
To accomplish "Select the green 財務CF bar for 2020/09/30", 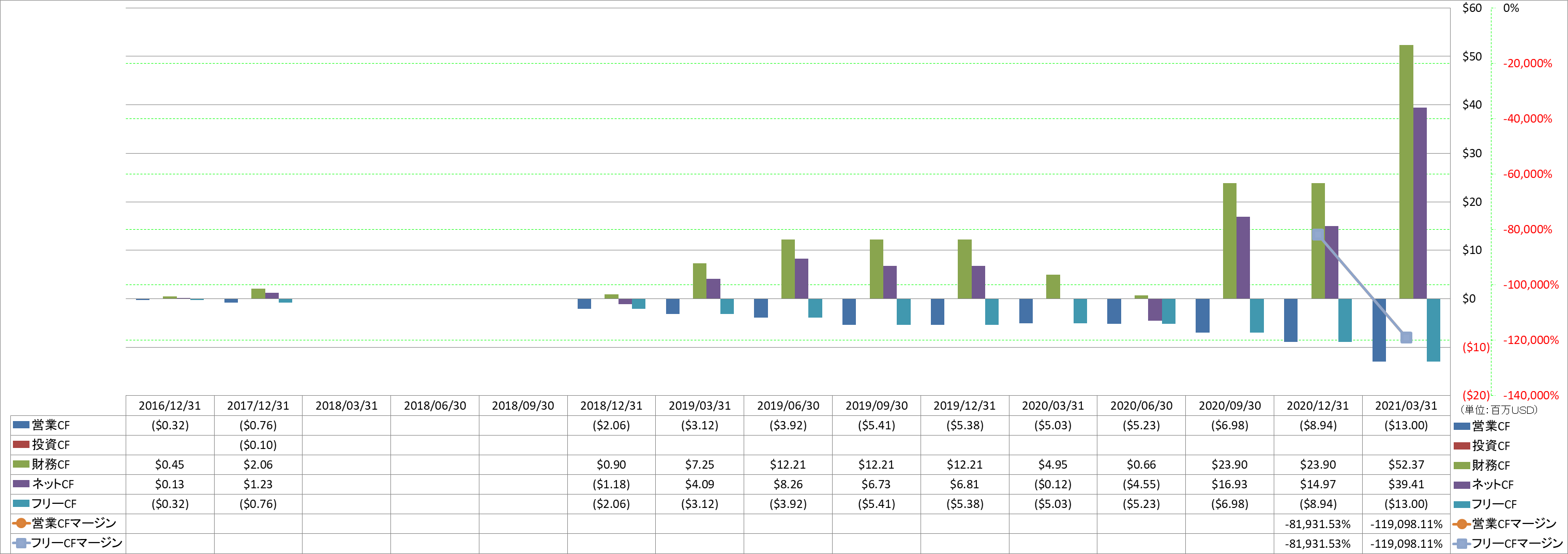I will click(x=1230, y=241).
